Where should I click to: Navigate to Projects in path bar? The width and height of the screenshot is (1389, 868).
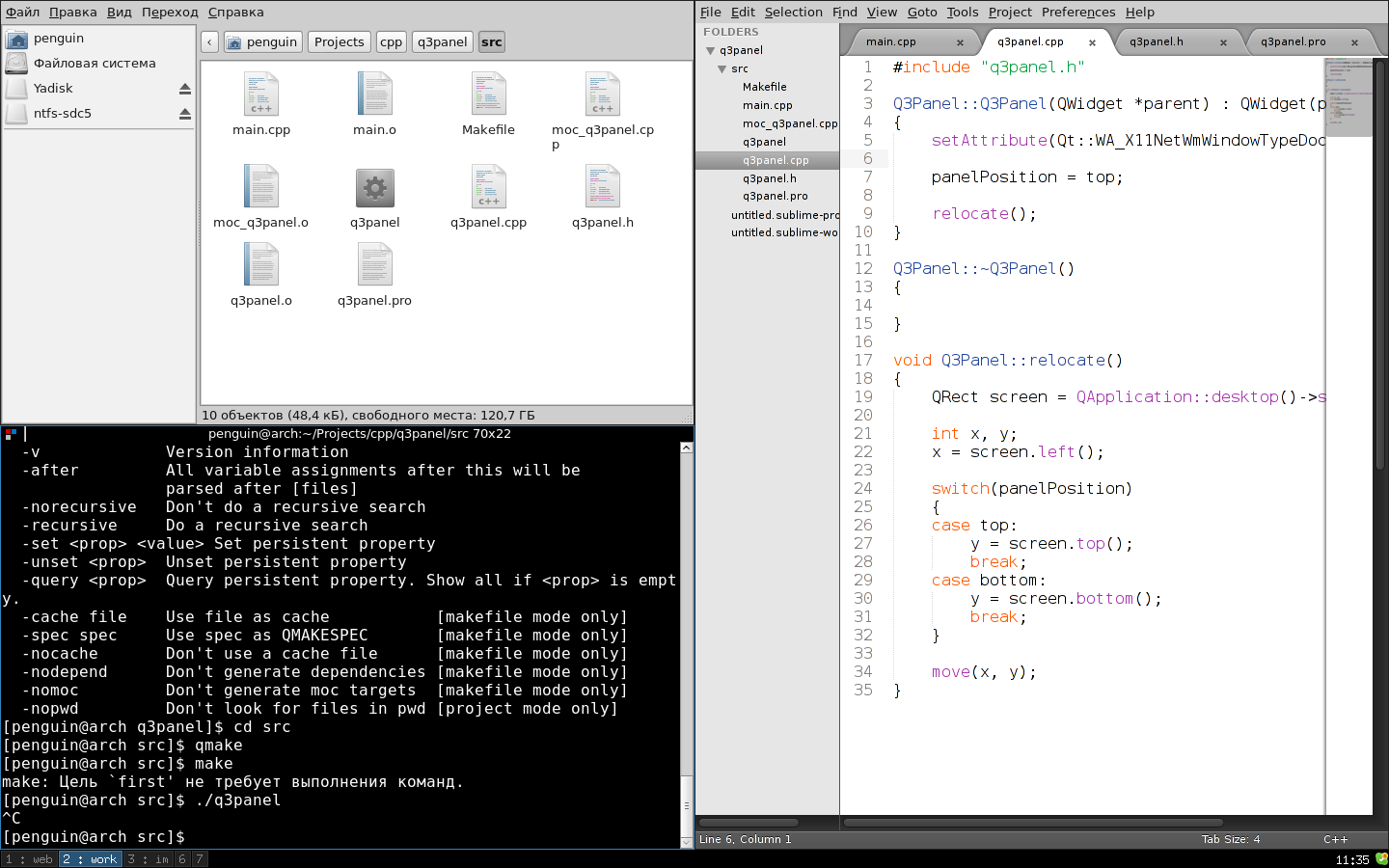(339, 42)
